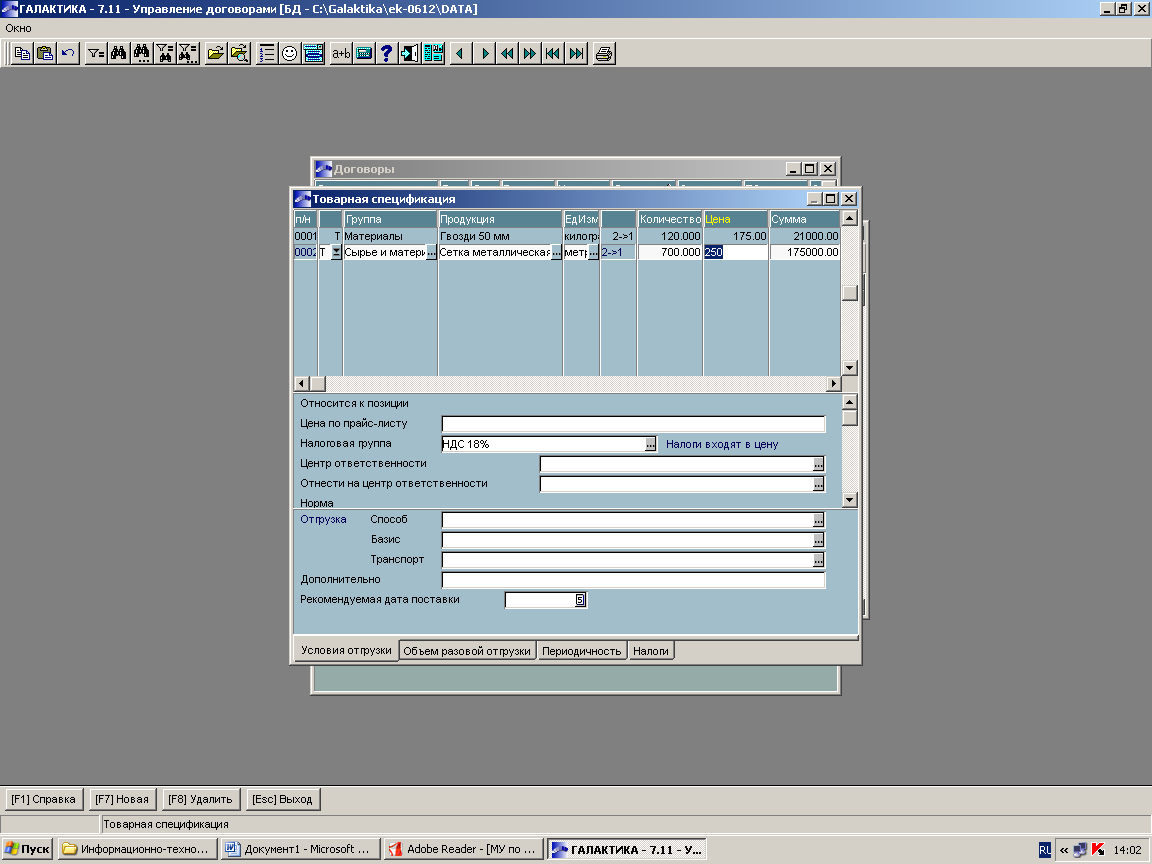1152x864 pixels.
Task: Open the Группа lookup for Сырье и материалы
Action: (x=431, y=253)
